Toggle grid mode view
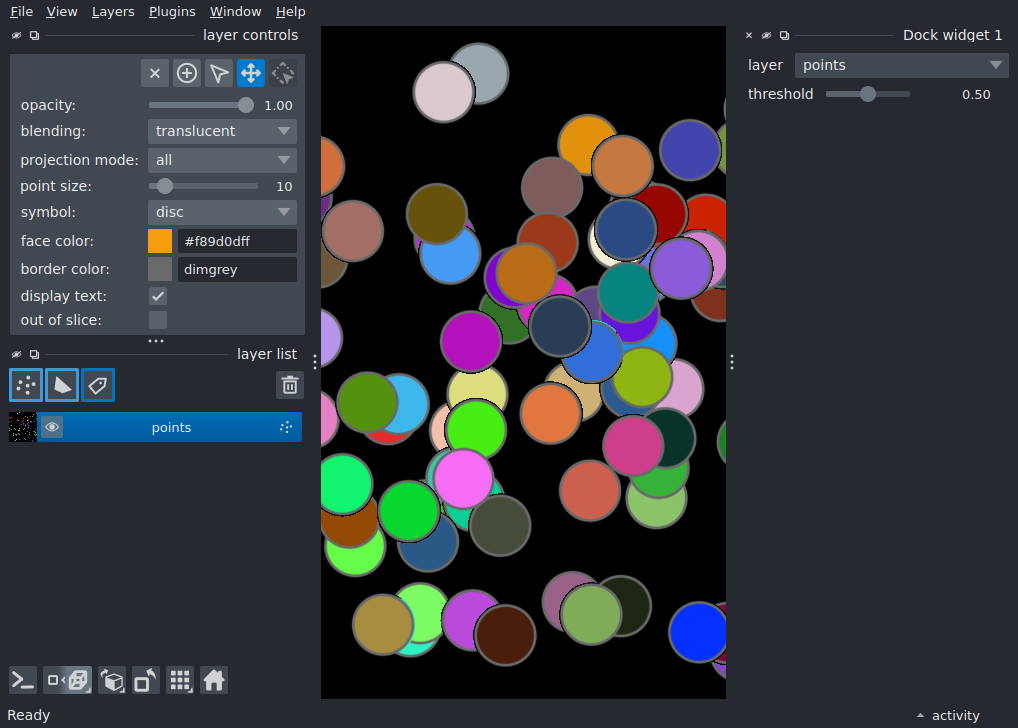The height and width of the screenshot is (728, 1018). click(x=180, y=681)
